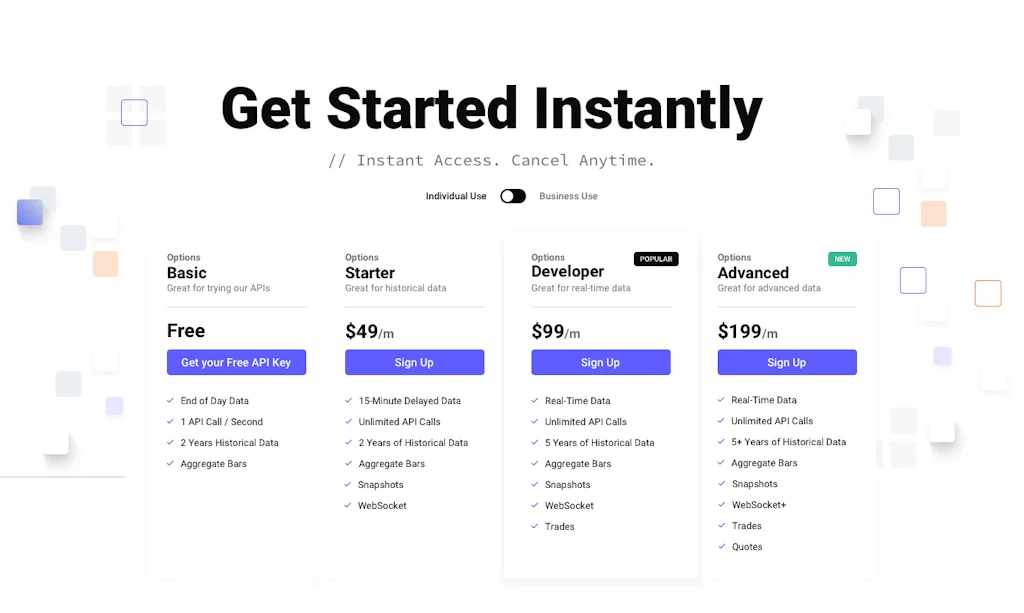This screenshot has height=613, width=1024.
Task: Click the $199/m Advanced price
Action: point(747,331)
